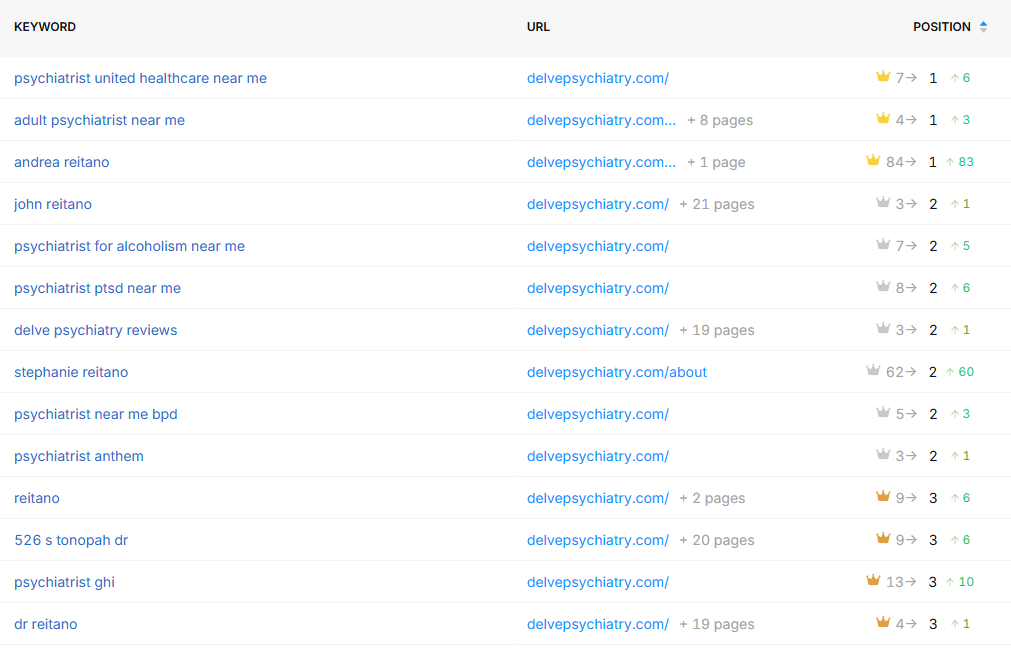The height and width of the screenshot is (657, 1011).
Task: Click previous position '84' in andrea reitano row
Action: [x=894, y=162]
